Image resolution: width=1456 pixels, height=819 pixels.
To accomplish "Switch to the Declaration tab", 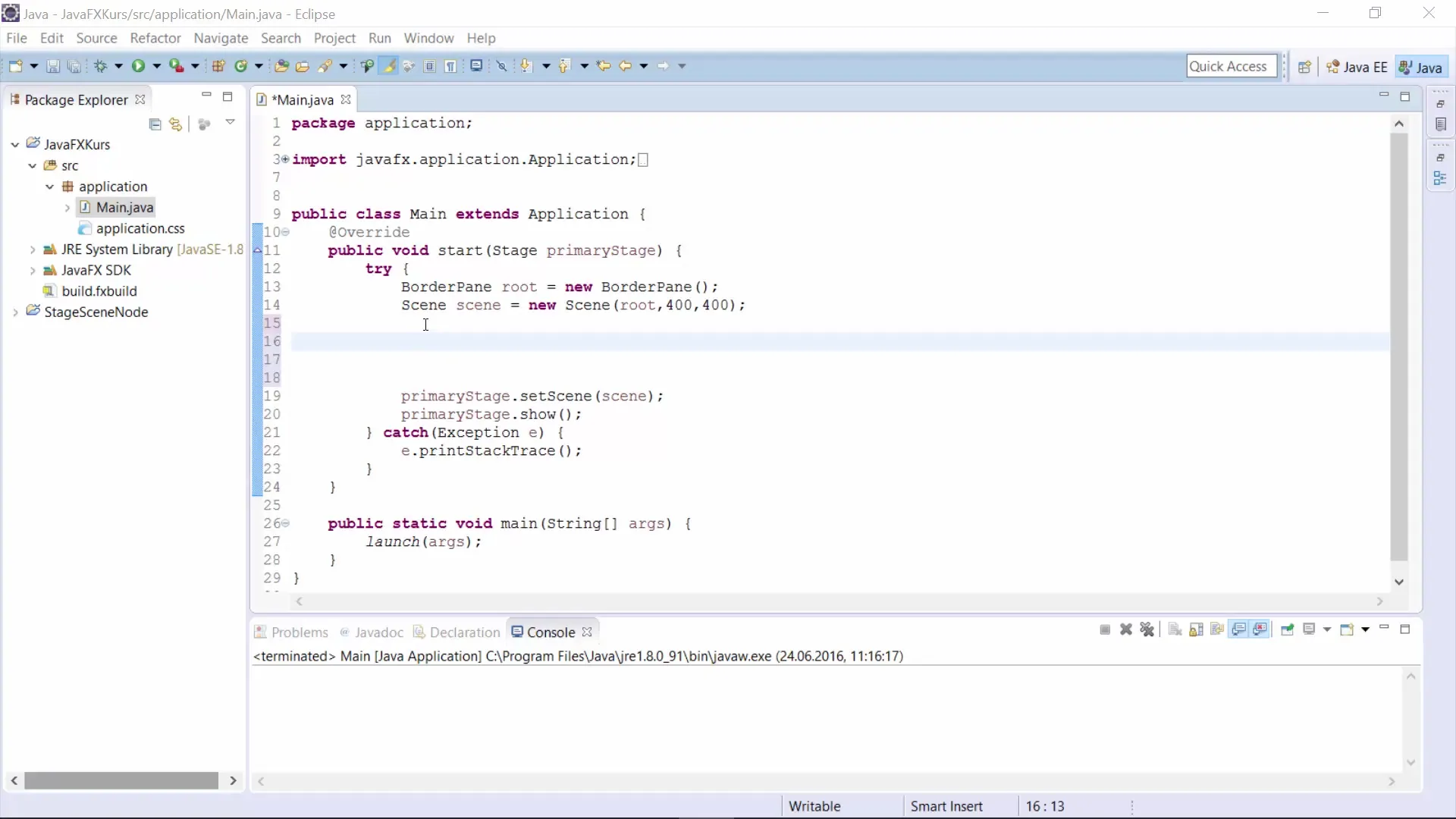I will 457,632.
